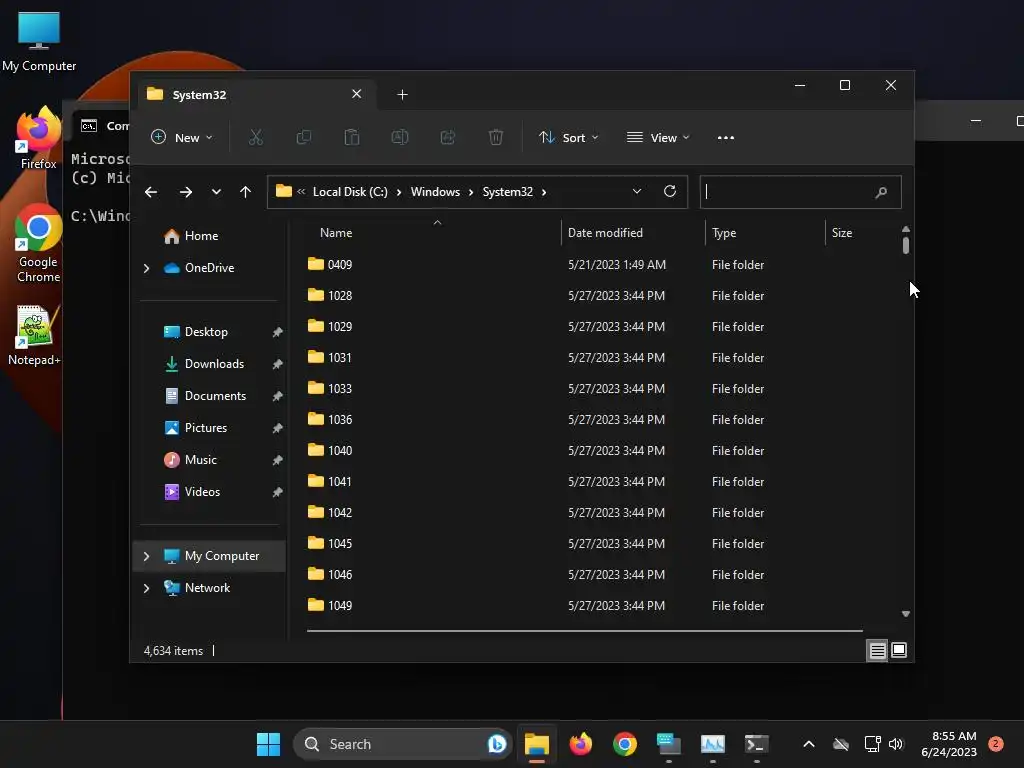The image size is (1024, 768).
Task: Click the Delete trash icon
Action: coord(496,137)
